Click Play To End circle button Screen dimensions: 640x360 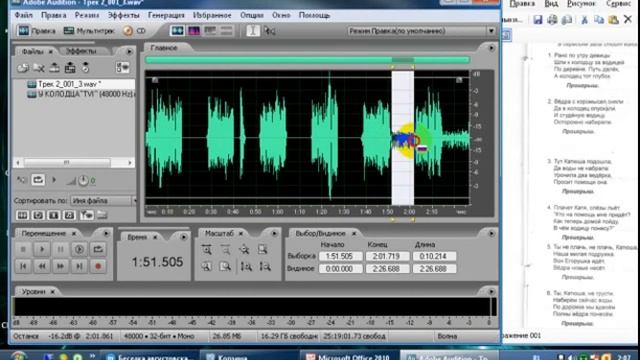pos(79,249)
